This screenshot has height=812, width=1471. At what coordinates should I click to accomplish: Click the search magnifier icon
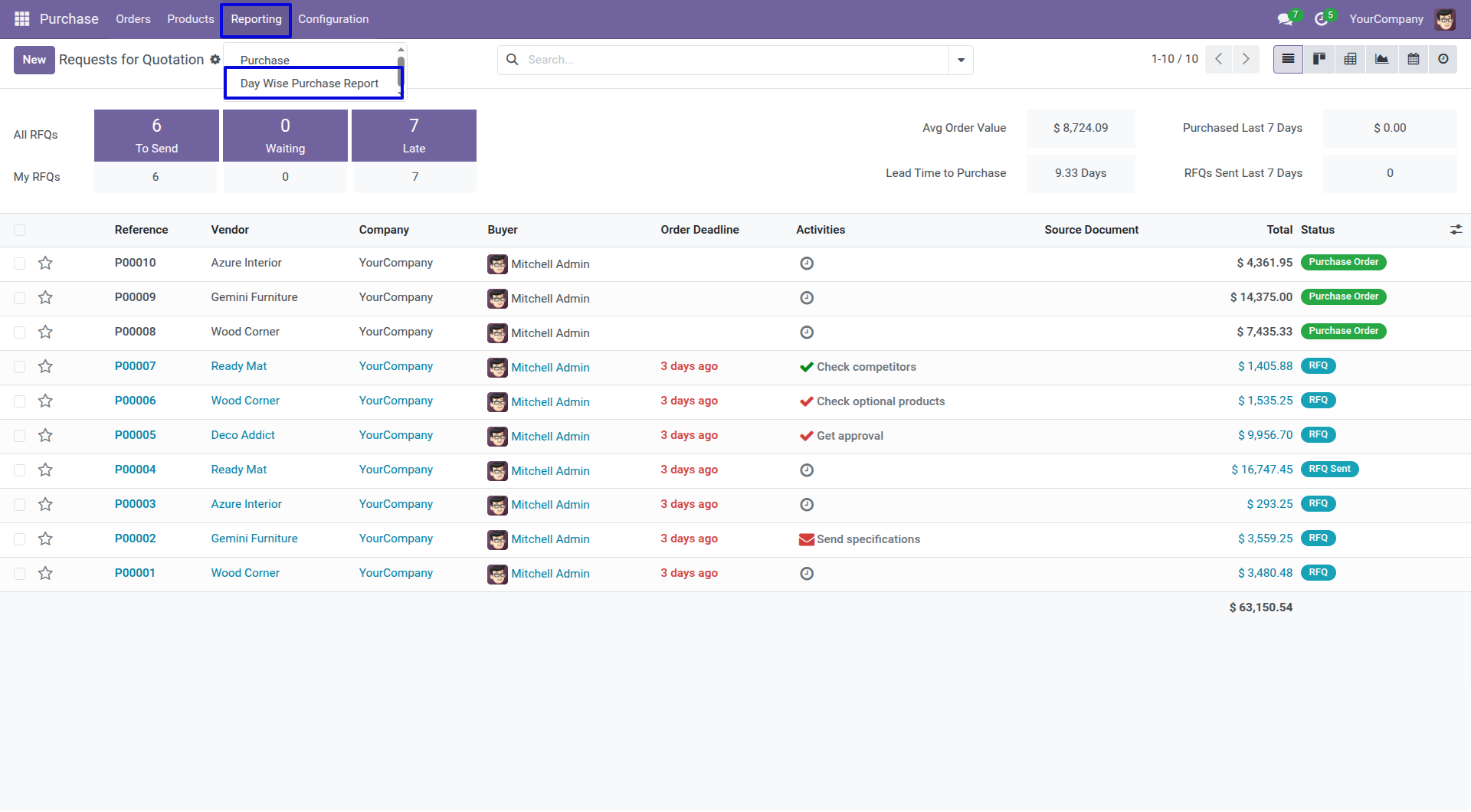click(x=513, y=60)
